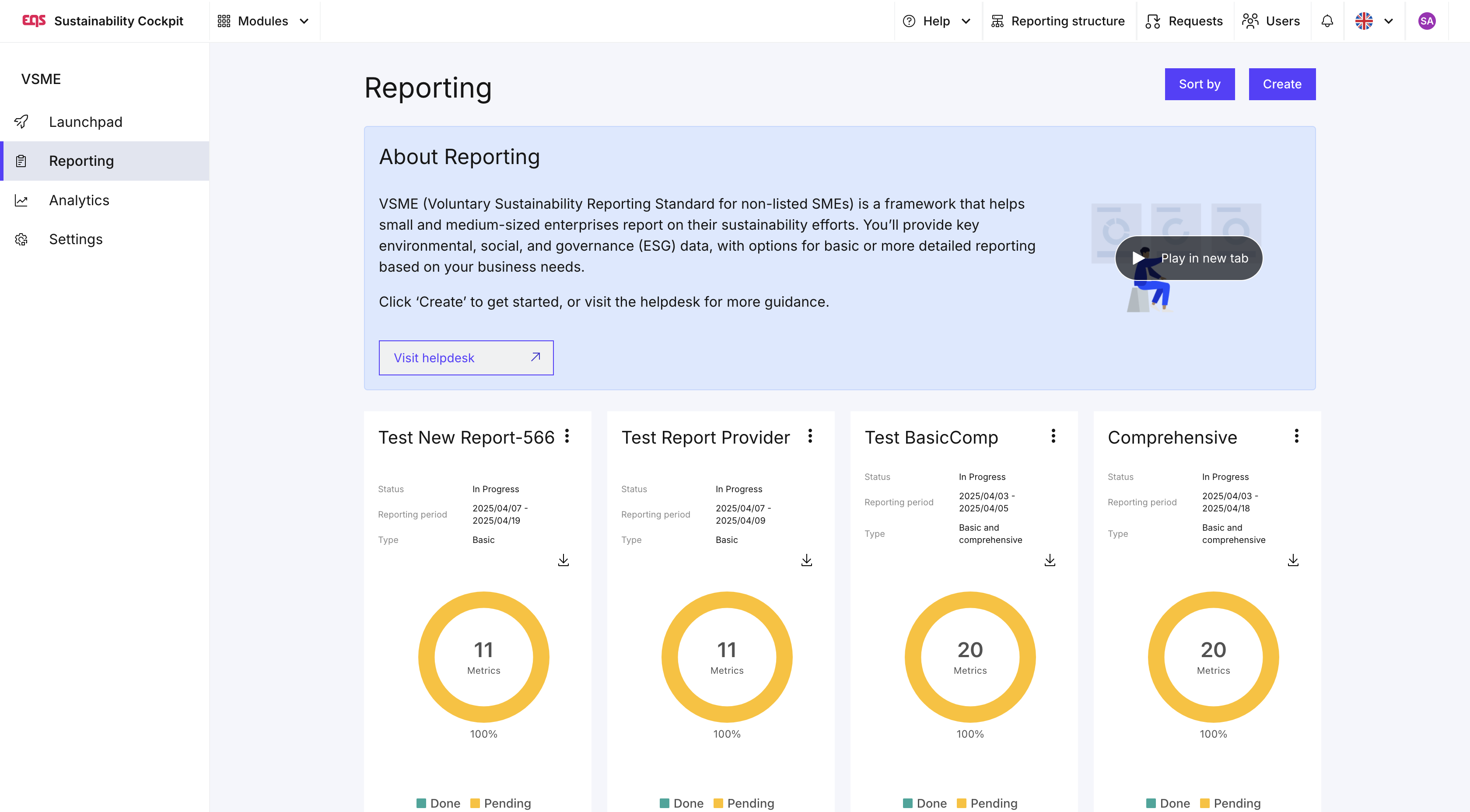Click the EQS logo
This screenshot has height=812, width=1470.
click(34, 21)
